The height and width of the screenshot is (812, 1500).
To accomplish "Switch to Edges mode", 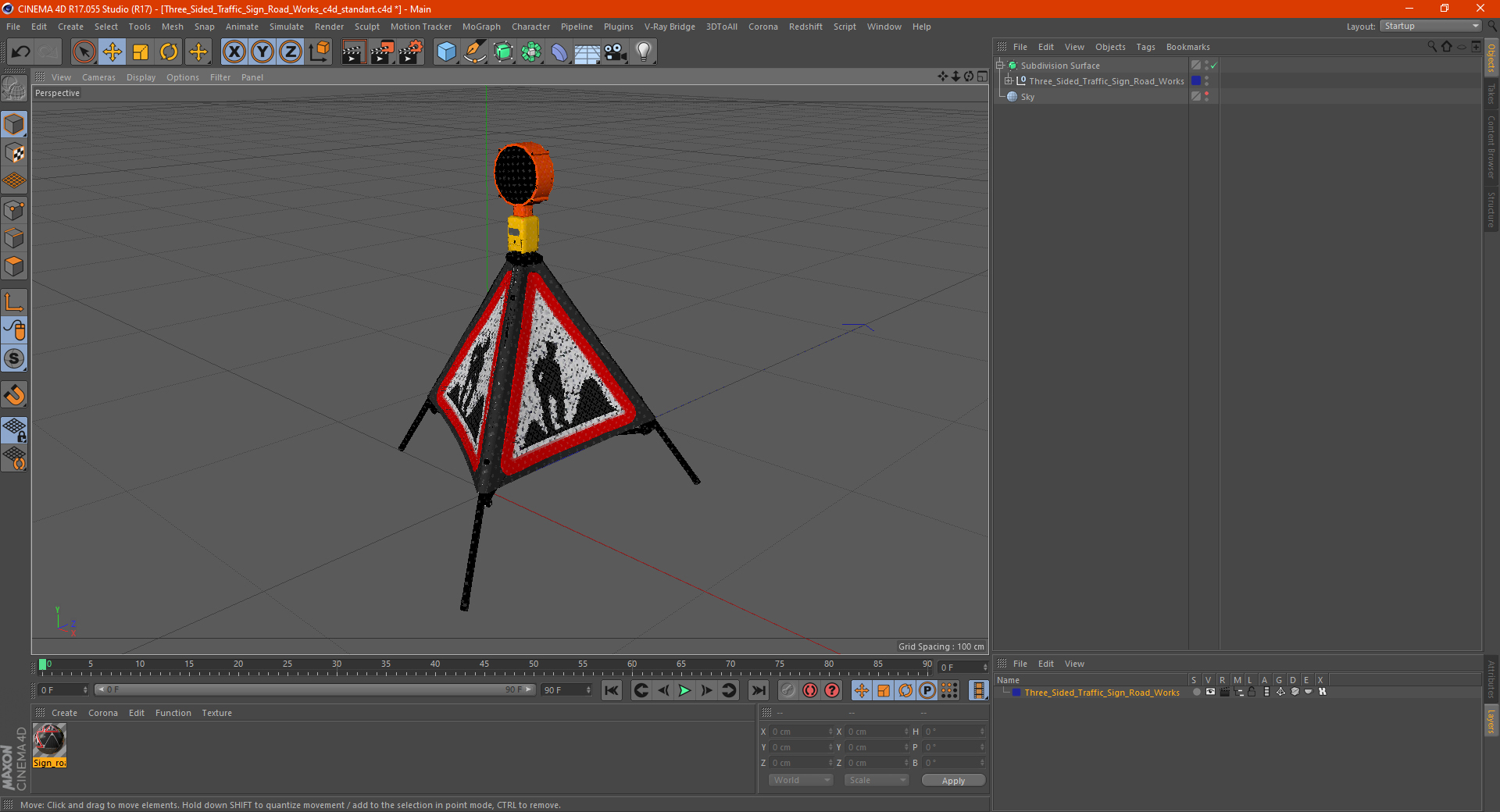I will click(14, 238).
